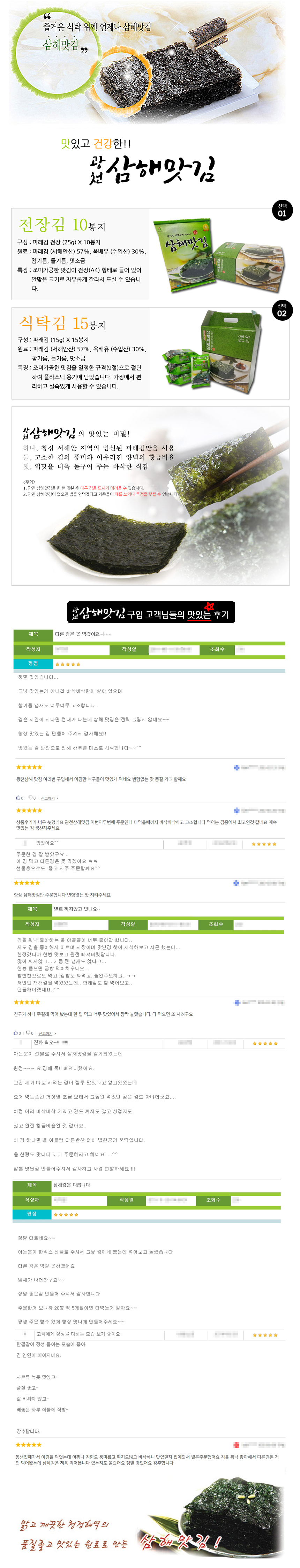Click blue plus icon beside first starred review
Screen dimensions: 300x1568
point(236,768)
